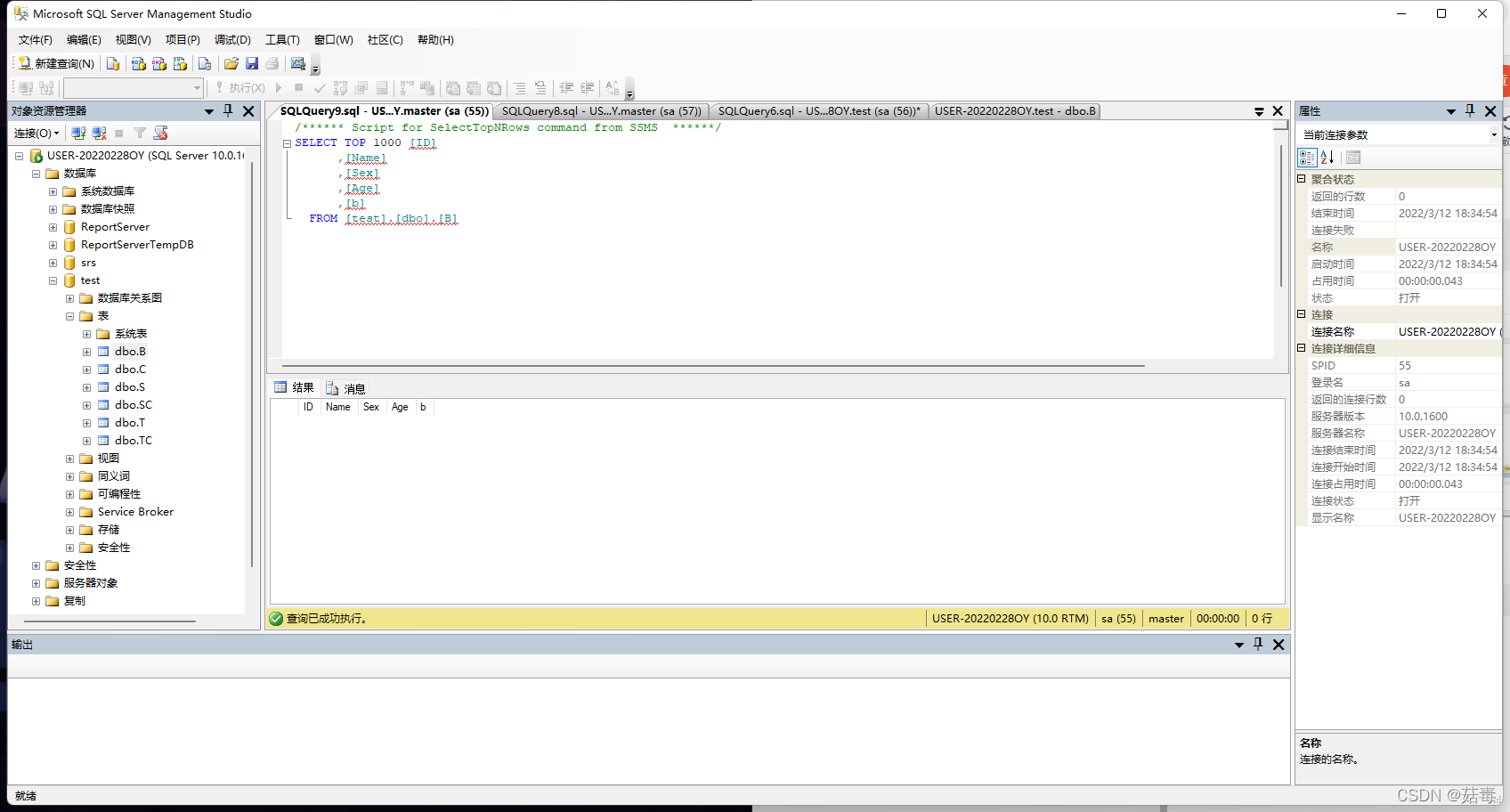The image size is (1510, 812).
Task: Click the SQL Server Compact Query icon
Action: tap(205, 63)
